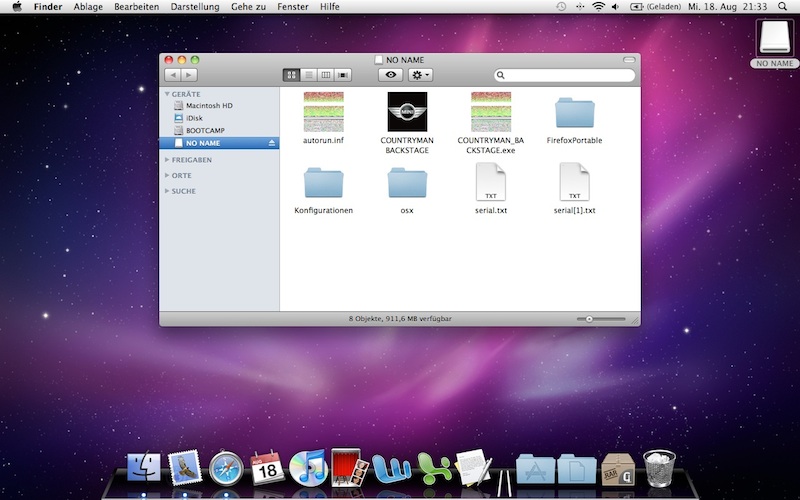Open the Action gear dropdown menu

(x=421, y=75)
